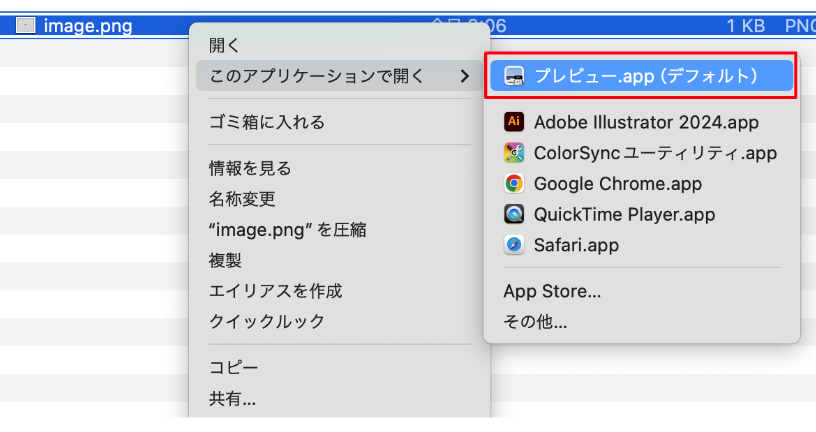Select その他… to pick another app
Image resolution: width=816 pixels, height=432 pixels.
coord(535,322)
